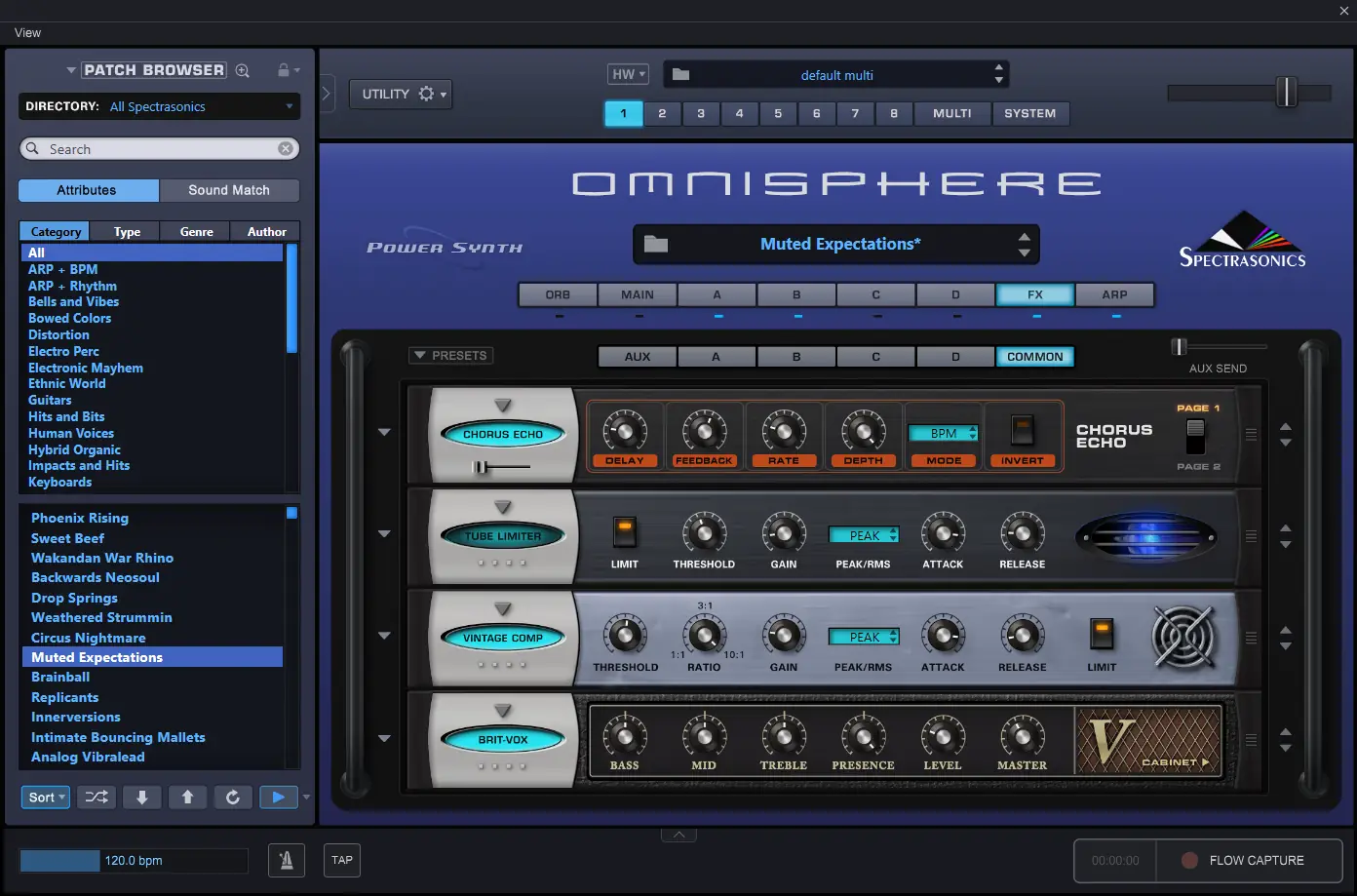Click the Vintage Comp rack handle icon
Screen dimensions: 1357x896
[x=1252, y=638]
